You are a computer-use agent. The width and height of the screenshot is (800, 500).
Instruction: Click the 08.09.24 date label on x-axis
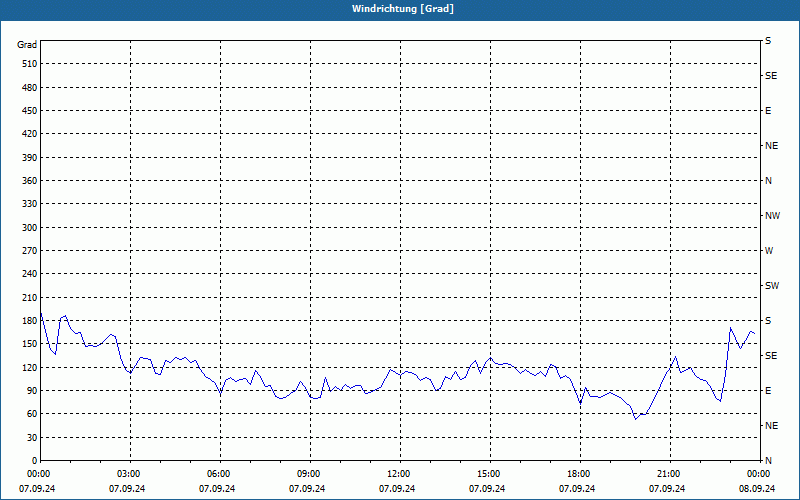(757, 488)
